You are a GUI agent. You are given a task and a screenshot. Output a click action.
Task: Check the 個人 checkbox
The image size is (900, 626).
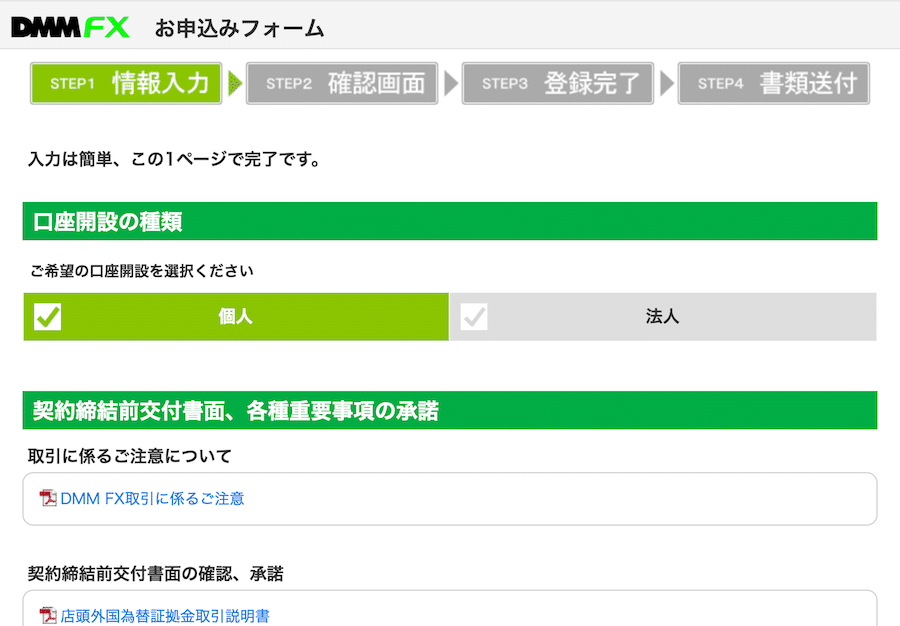click(48, 317)
